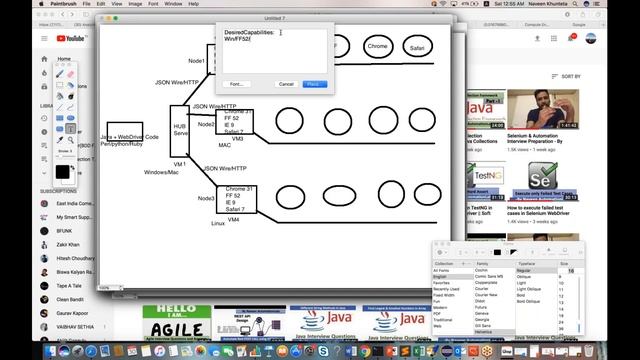
Task: Open the YouTube account avatar
Action: tap(591, 38)
